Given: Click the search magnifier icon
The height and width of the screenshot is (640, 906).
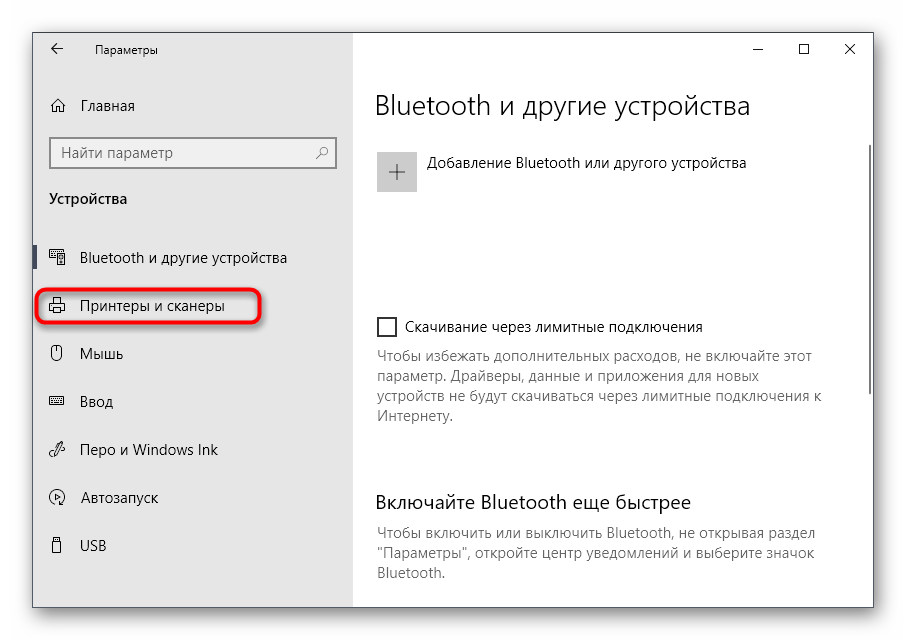Looking at the screenshot, I should coord(322,152).
